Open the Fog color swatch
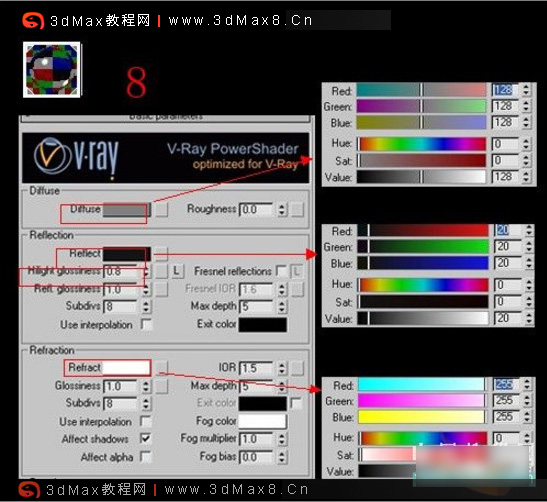547x502 pixels. 263,421
